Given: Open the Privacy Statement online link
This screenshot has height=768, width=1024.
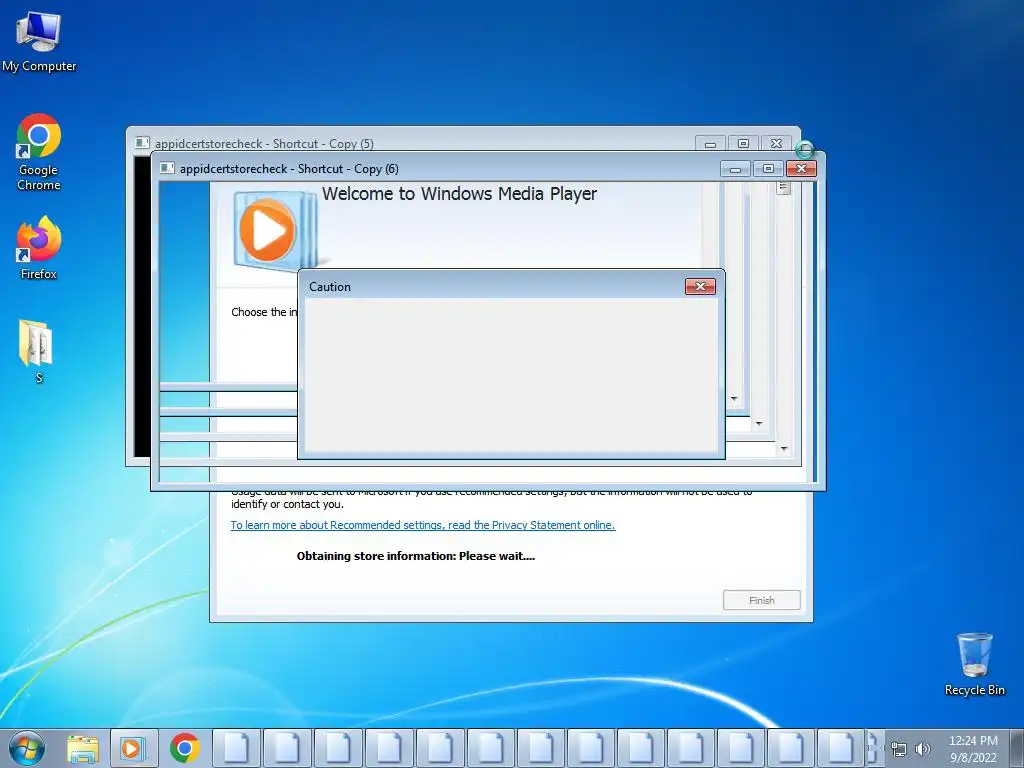Looking at the screenshot, I should pos(423,525).
